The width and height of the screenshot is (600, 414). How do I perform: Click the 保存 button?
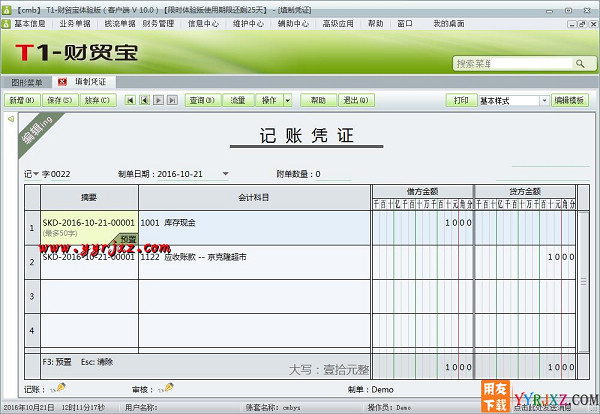(60, 101)
